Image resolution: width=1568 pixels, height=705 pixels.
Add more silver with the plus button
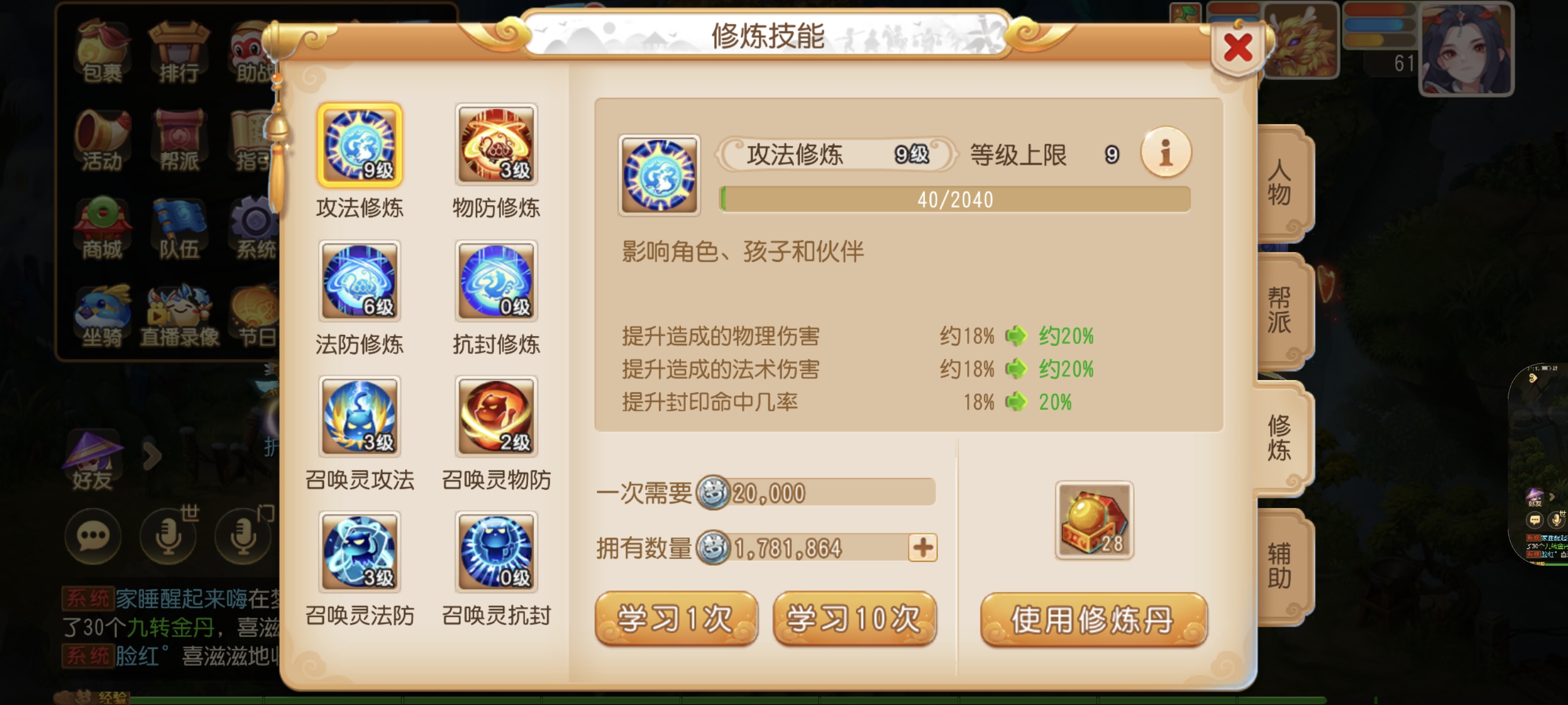tap(923, 548)
